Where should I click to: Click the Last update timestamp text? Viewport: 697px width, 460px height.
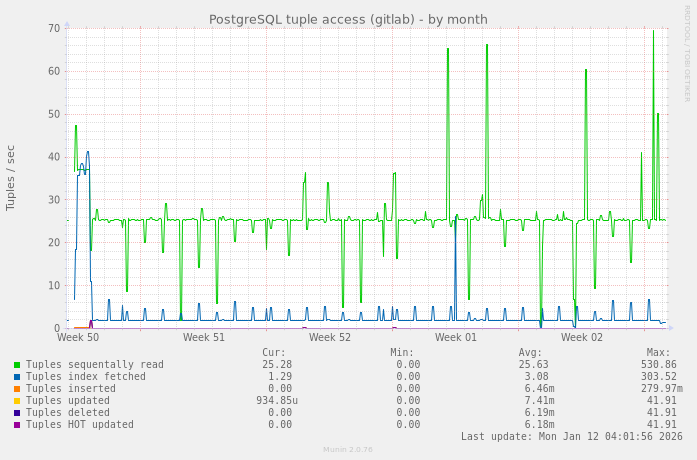tap(572, 436)
